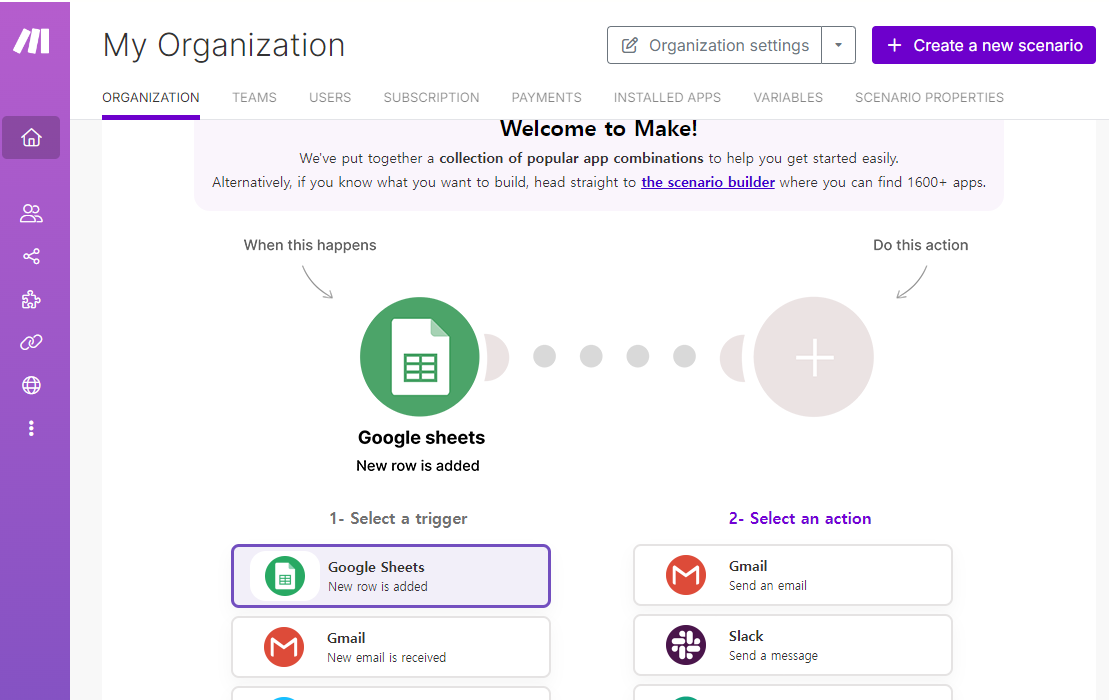Select Gmail New email is received trigger

pyautogui.click(x=391, y=647)
